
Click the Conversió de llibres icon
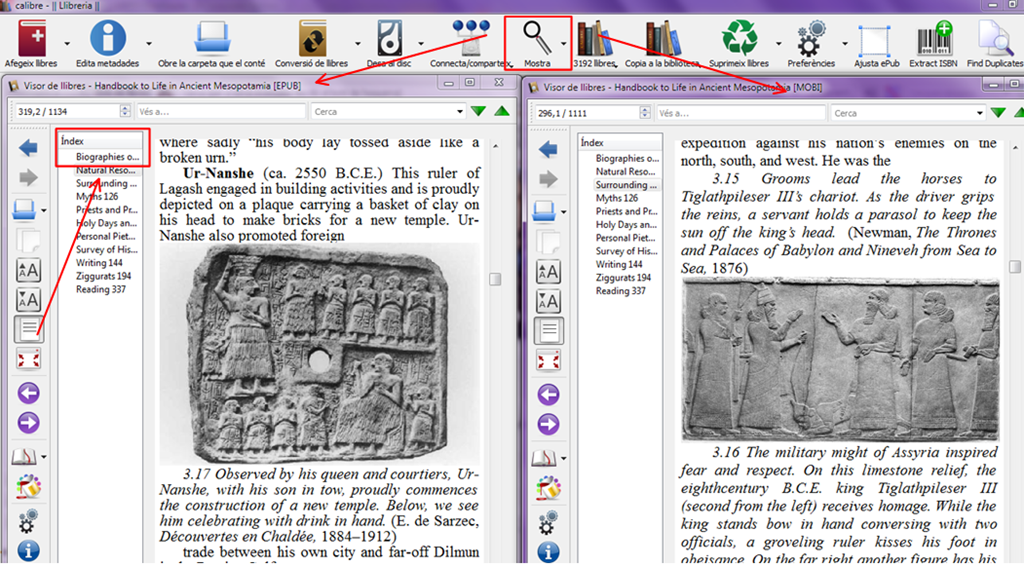coord(312,39)
